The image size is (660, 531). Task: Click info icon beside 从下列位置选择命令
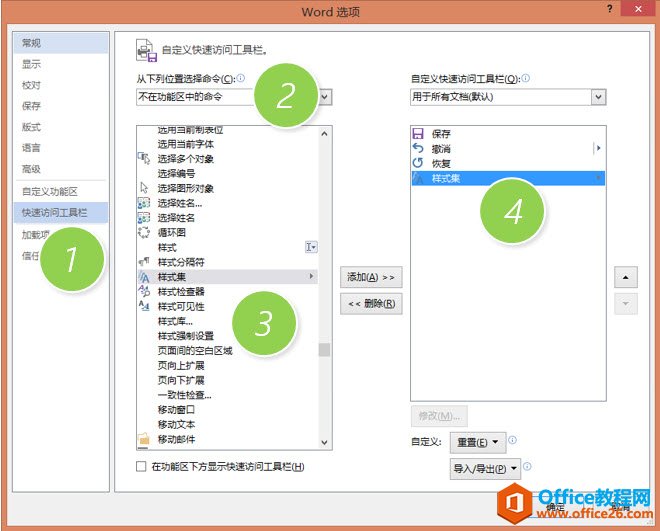pos(240,78)
